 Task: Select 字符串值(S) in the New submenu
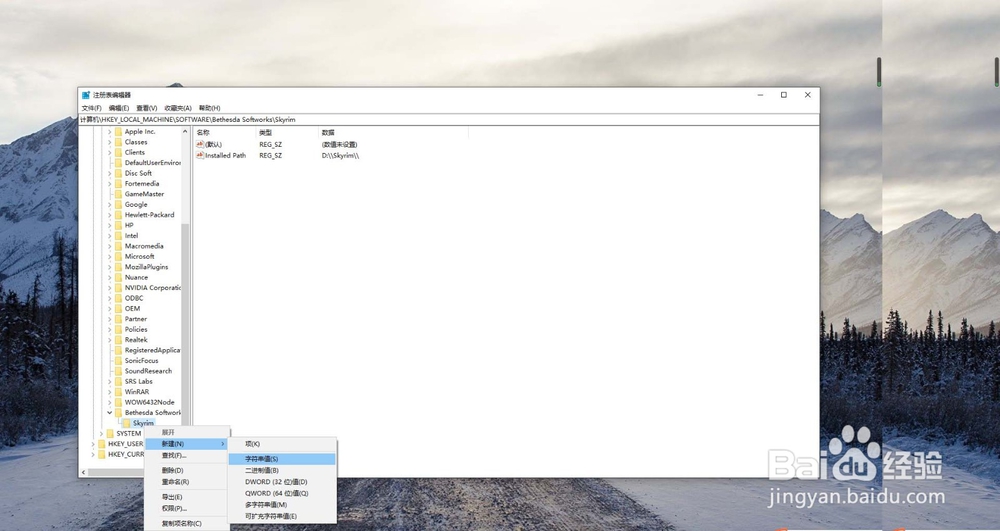pyautogui.click(x=282, y=459)
